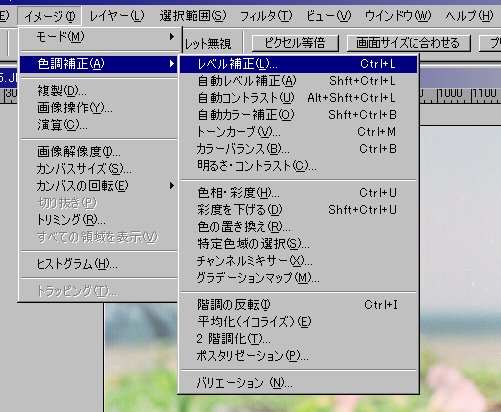Open カンバスサイズ(S)... dialog
The height and width of the screenshot is (412, 501).
click(x=99, y=169)
